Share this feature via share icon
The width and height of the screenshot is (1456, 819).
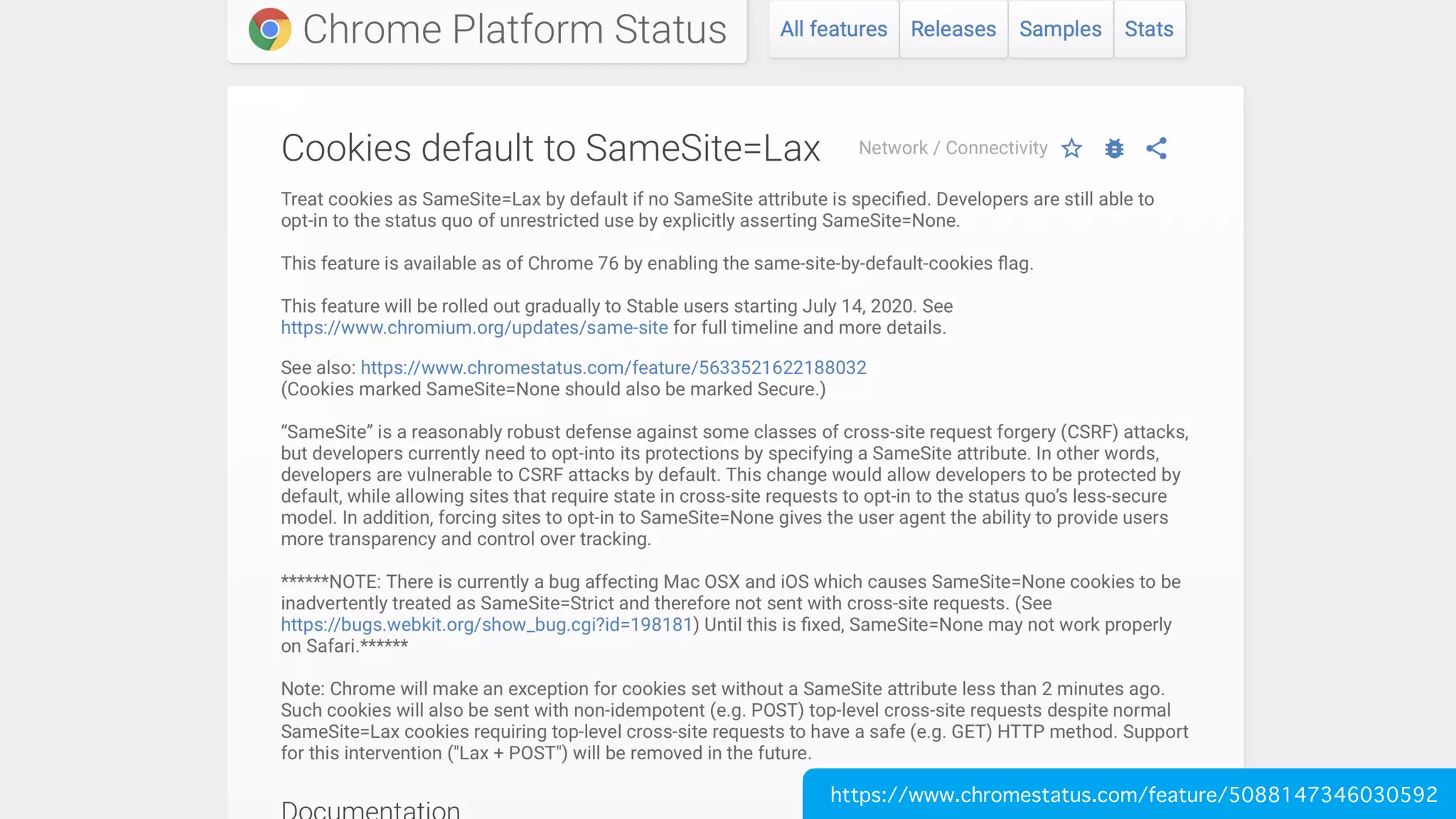tap(1157, 149)
